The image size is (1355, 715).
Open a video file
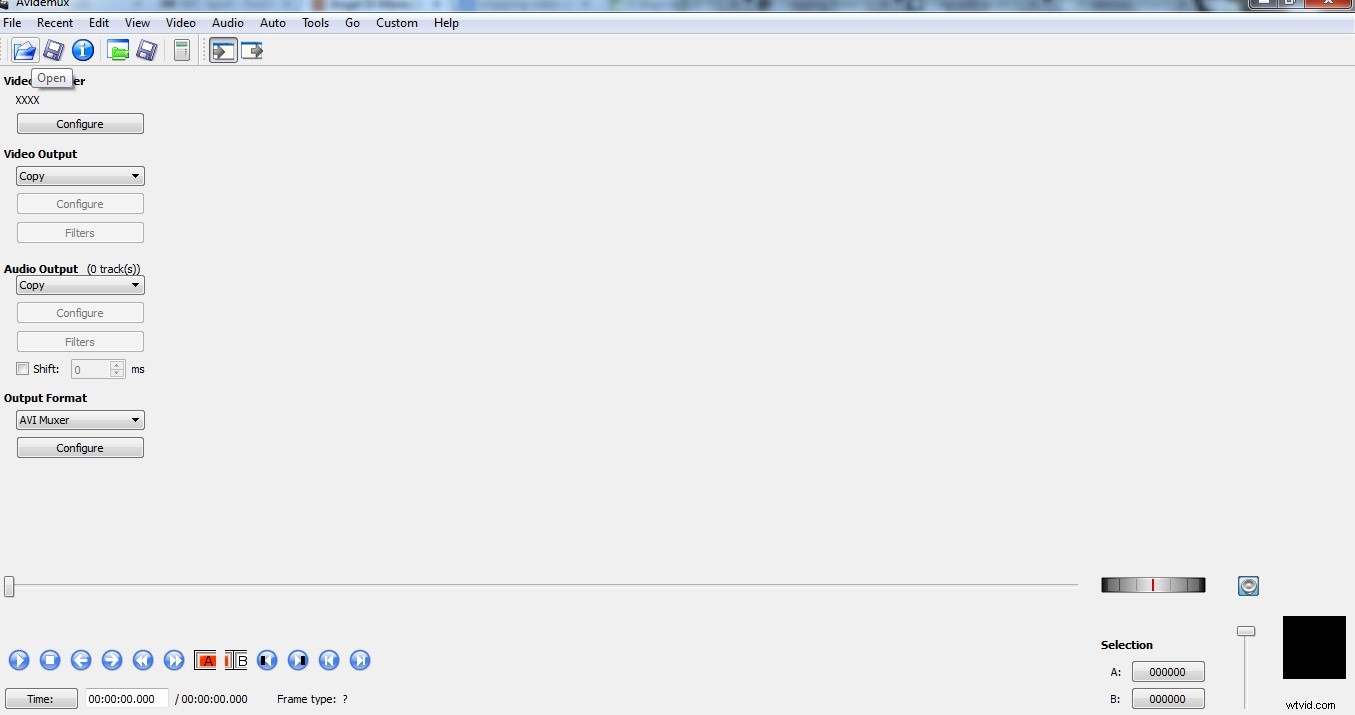point(24,50)
